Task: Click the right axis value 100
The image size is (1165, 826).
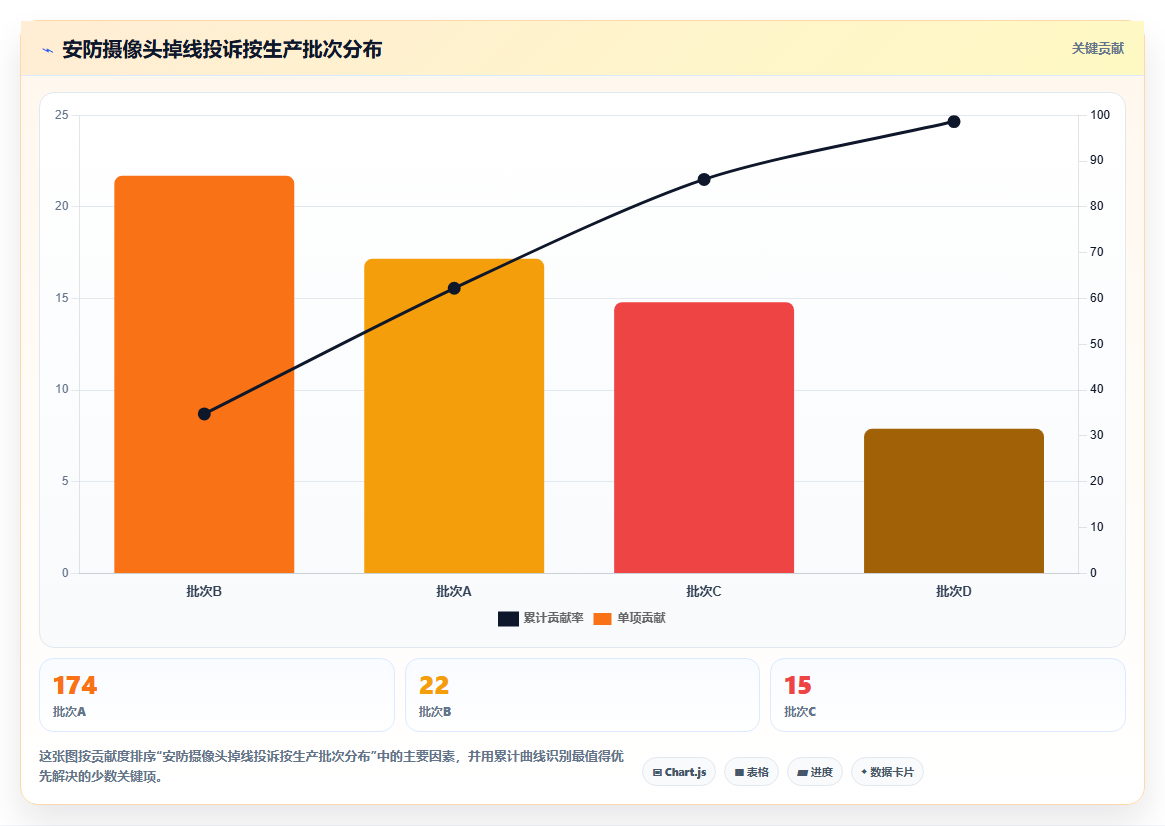Action: point(1100,115)
